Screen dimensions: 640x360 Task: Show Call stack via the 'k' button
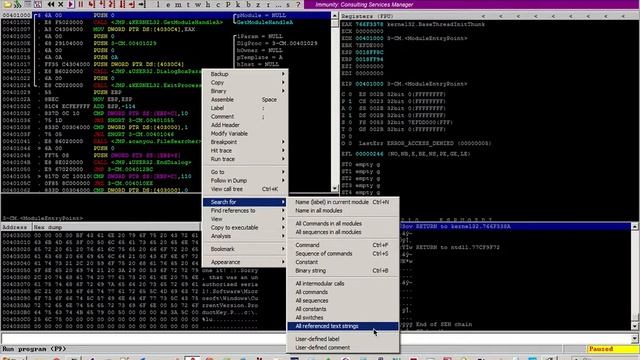238,4
